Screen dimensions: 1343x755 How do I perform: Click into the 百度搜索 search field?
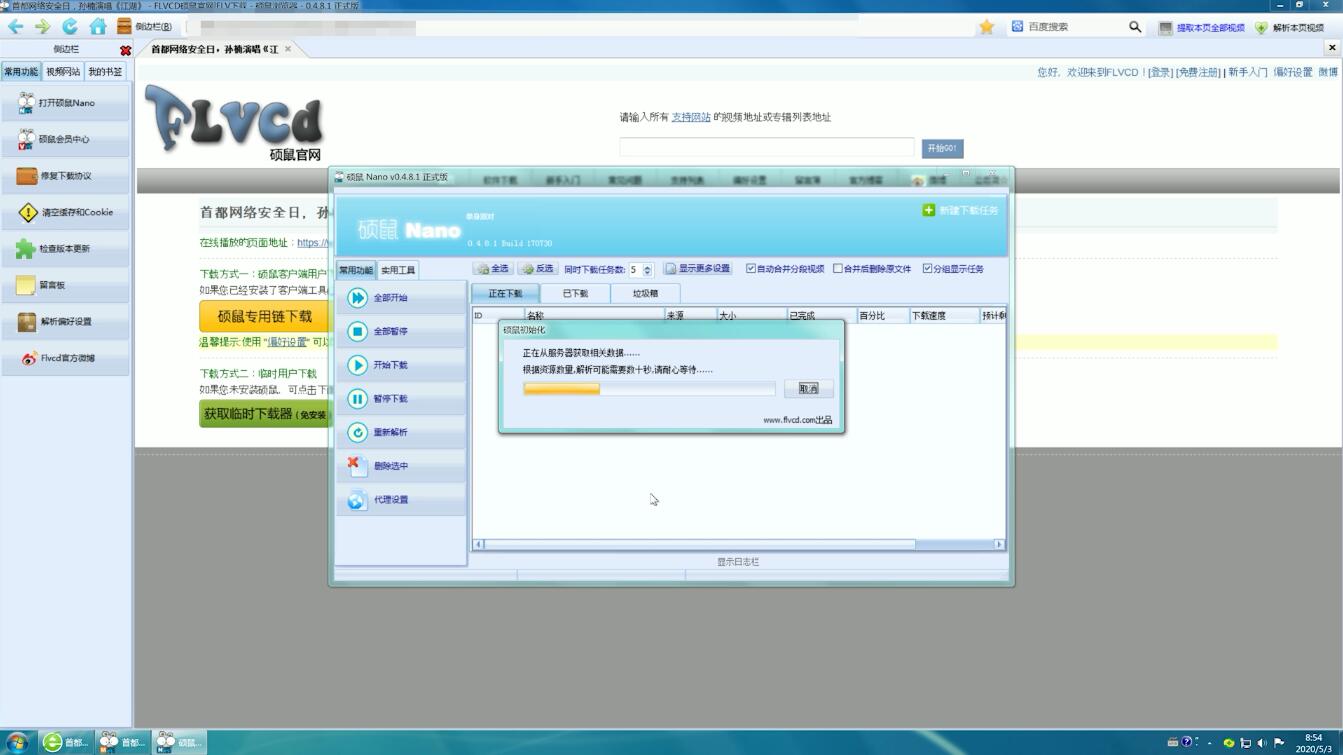[1075, 27]
